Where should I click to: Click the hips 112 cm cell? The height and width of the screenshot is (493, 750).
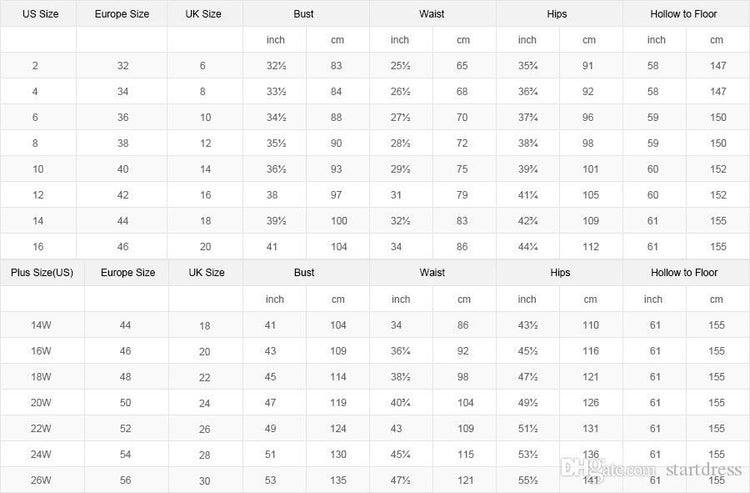pyautogui.click(x=591, y=247)
